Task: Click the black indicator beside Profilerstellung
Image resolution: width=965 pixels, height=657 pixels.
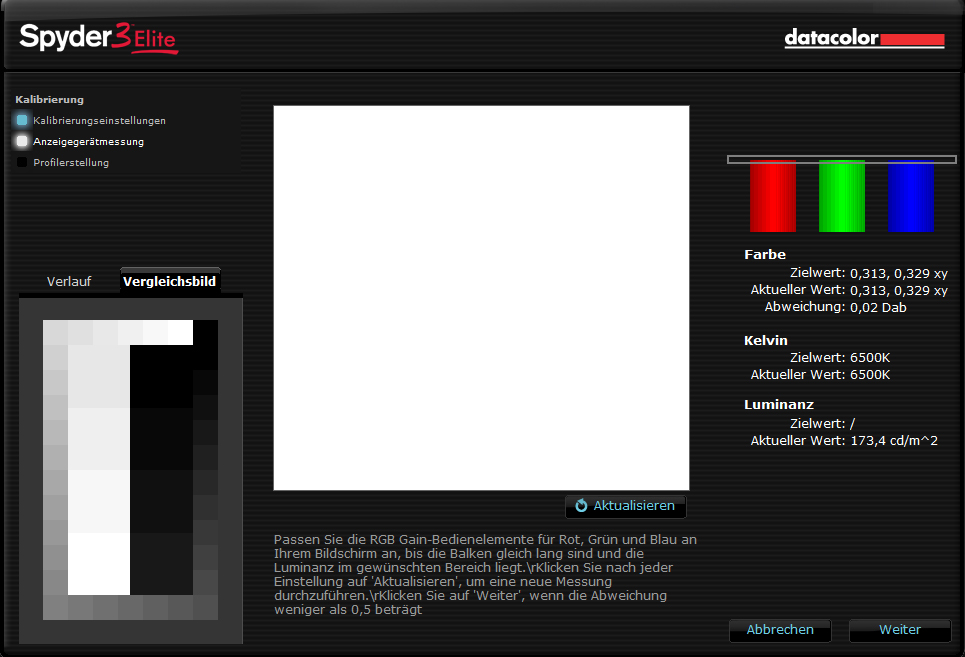Action: click(22, 162)
